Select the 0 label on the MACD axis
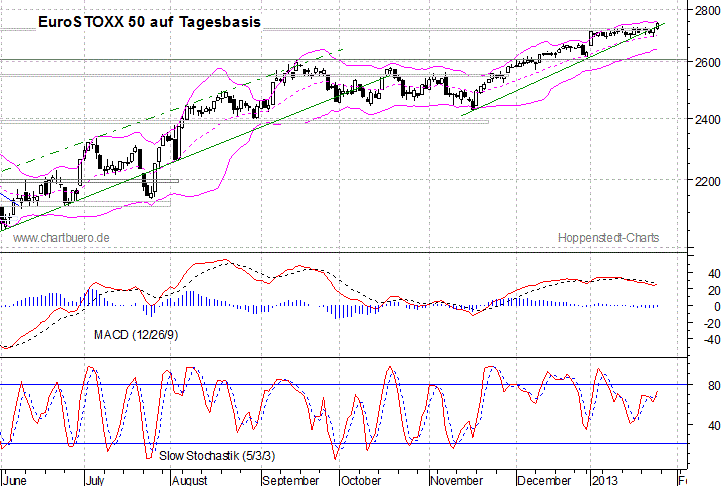This screenshot has width=723, height=486. 717,307
